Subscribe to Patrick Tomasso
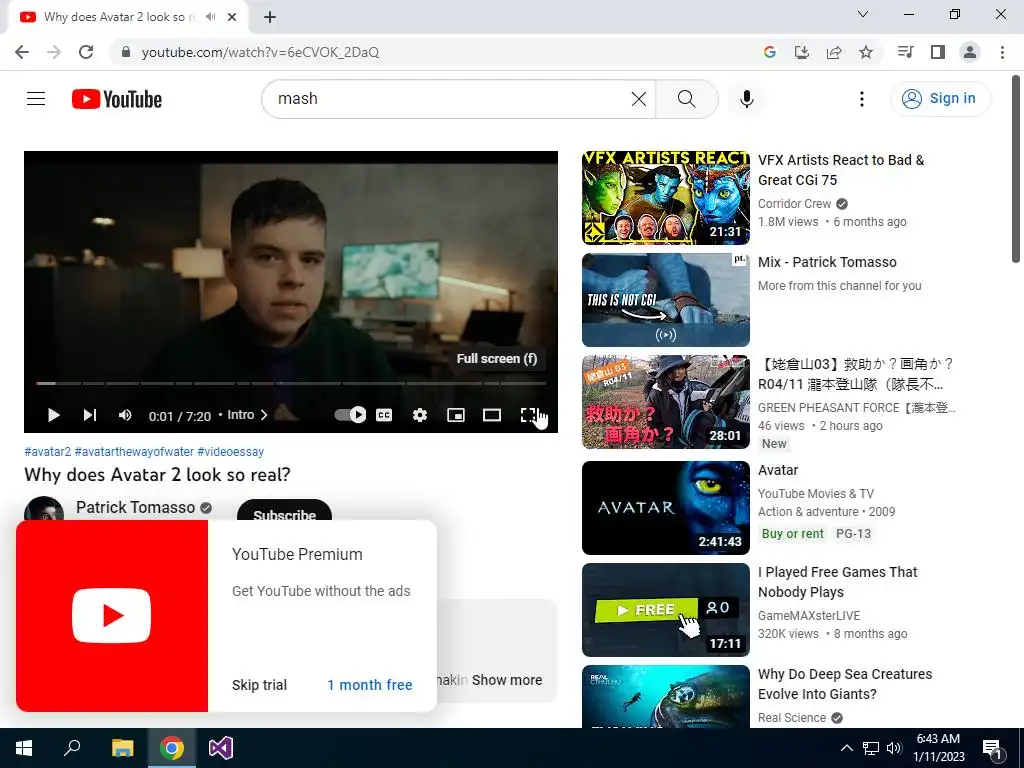 click(284, 511)
